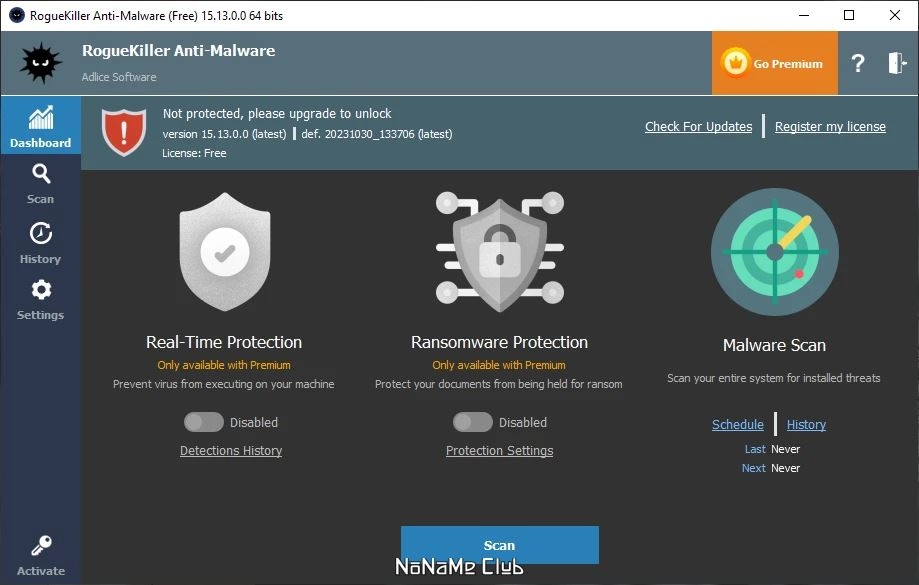
Task: Click the def. 20231030_133706 (latest) text
Action: pos(377,134)
